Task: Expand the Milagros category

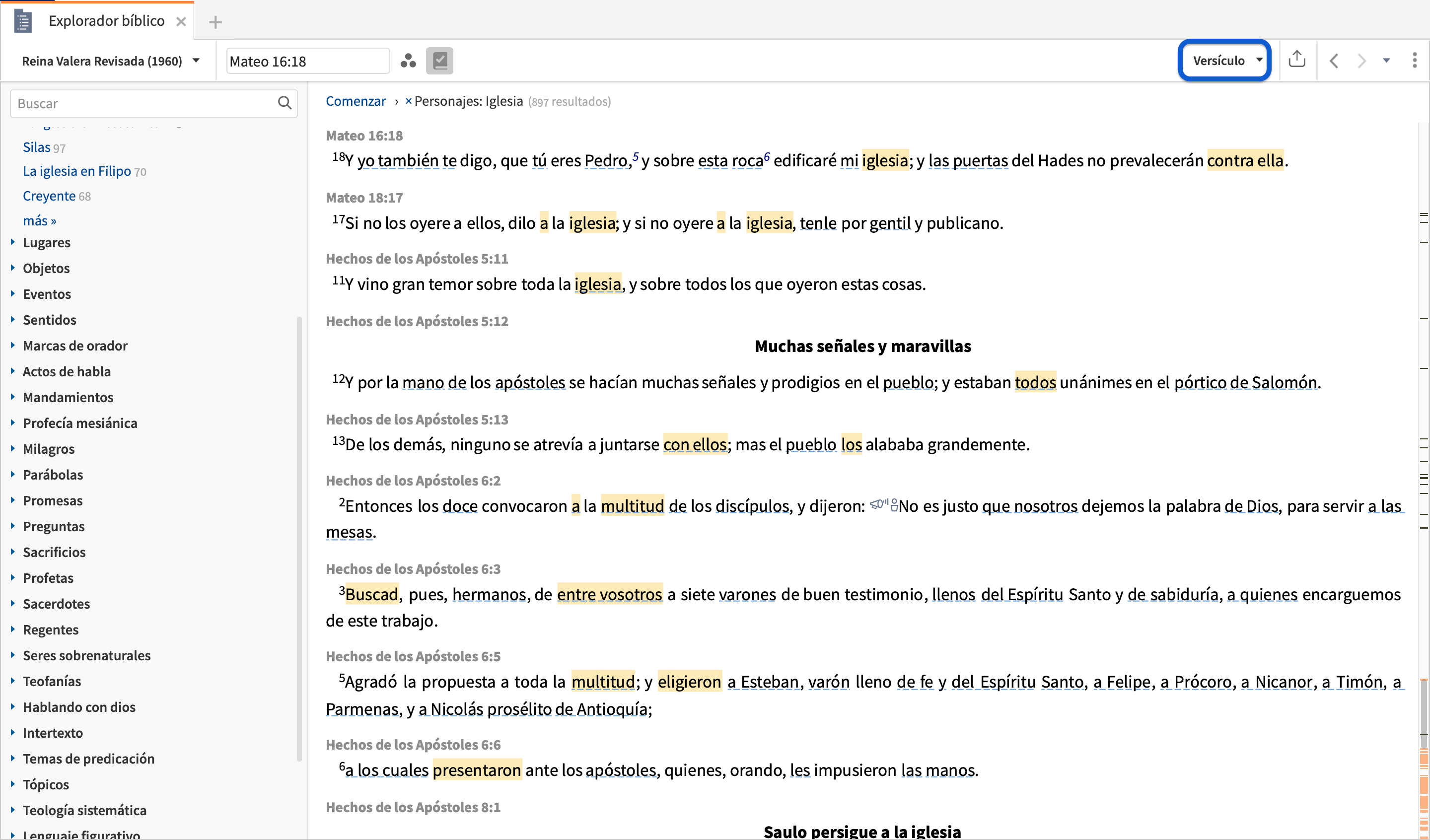Action: click(x=12, y=448)
